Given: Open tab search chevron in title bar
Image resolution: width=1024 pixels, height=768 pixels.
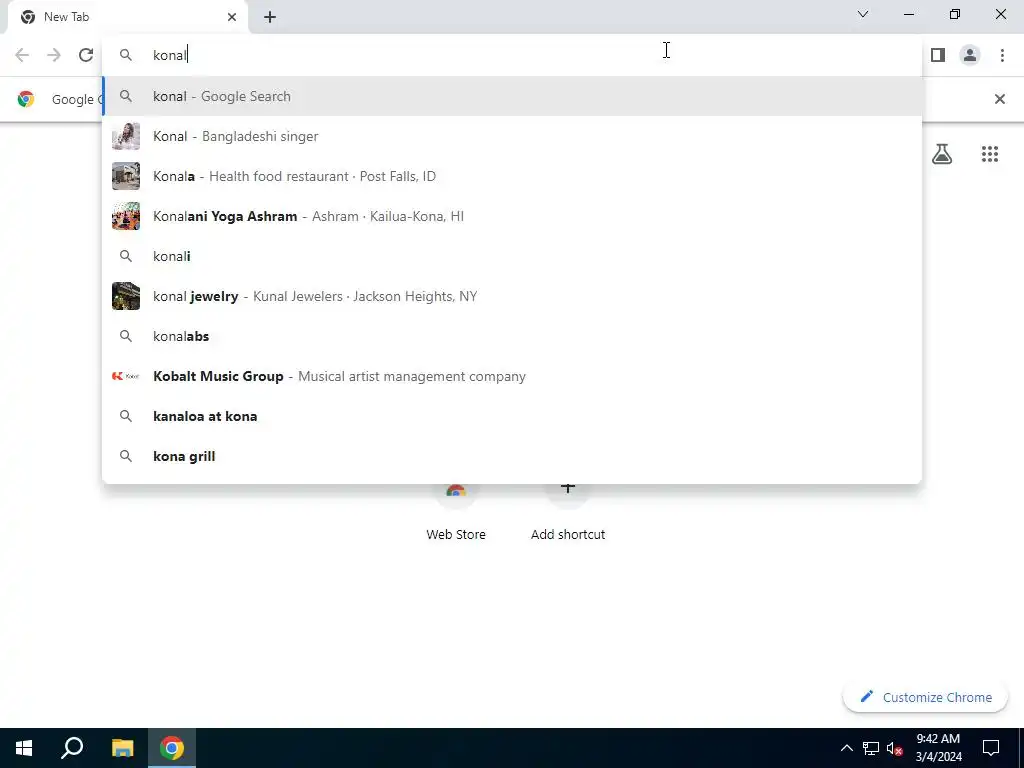Looking at the screenshot, I should click(x=863, y=14).
